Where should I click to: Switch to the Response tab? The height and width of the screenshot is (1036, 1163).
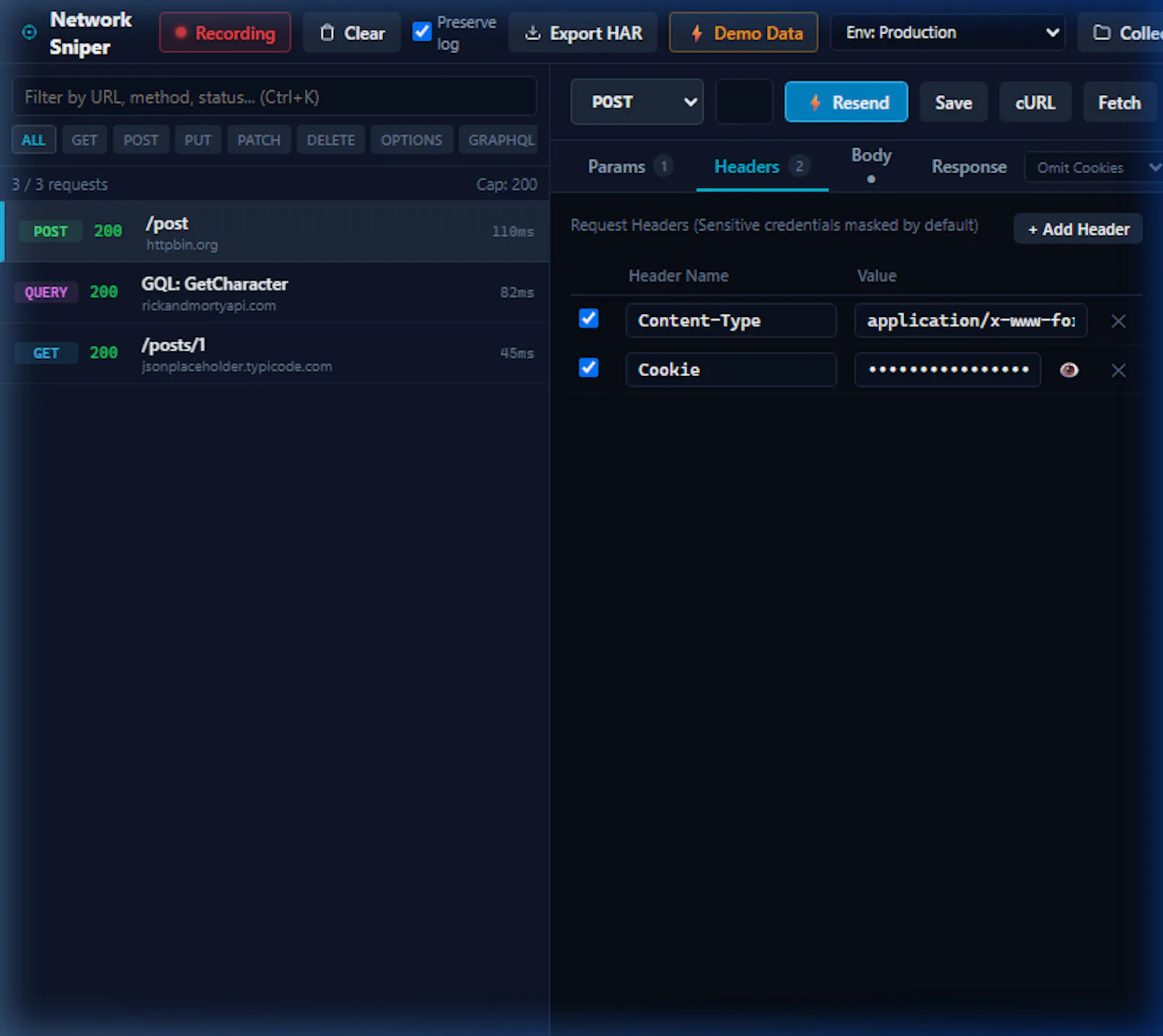pyautogui.click(x=969, y=166)
